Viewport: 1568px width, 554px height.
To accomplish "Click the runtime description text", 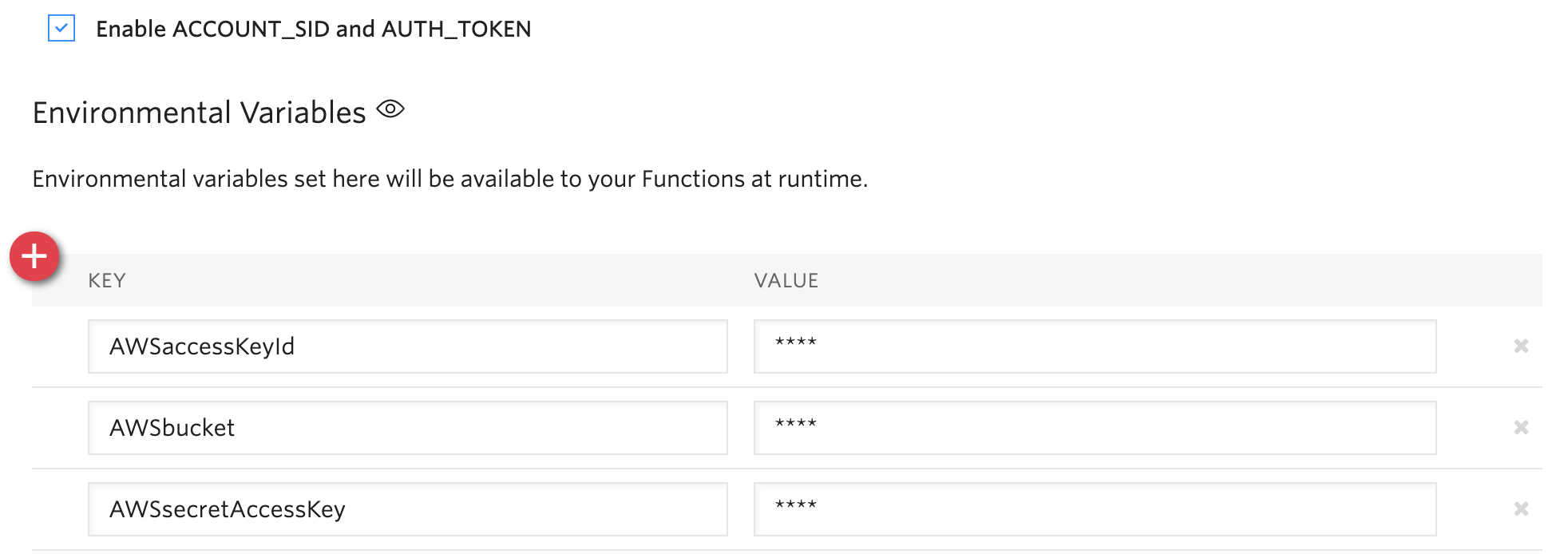I will (x=449, y=179).
